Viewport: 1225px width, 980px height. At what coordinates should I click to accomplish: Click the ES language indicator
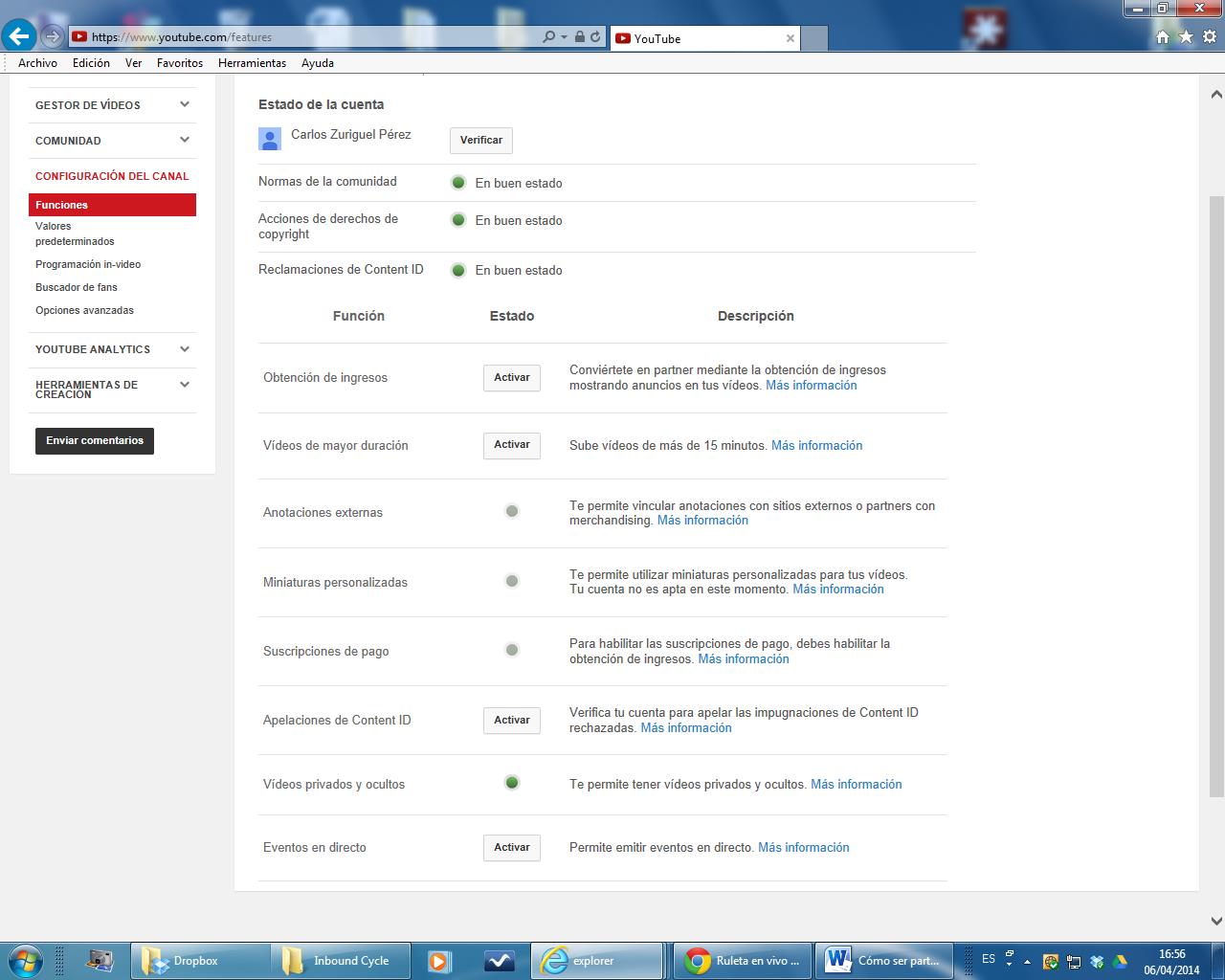coord(989,958)
